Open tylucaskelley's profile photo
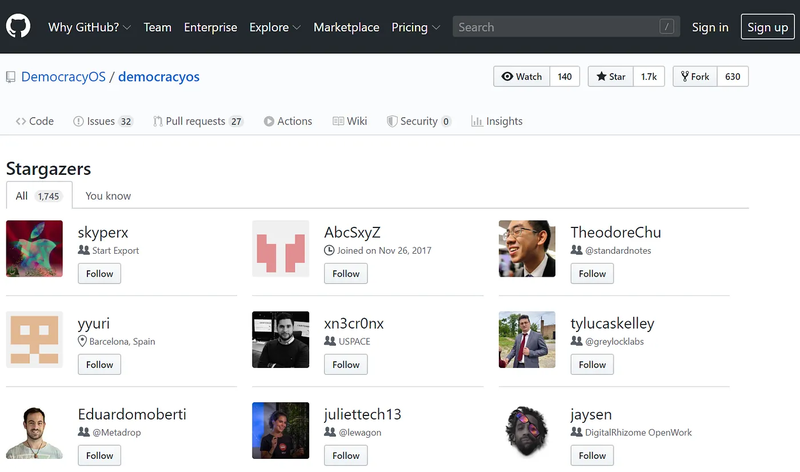Viewport: 800px width, 472px height. click(527, 339)
